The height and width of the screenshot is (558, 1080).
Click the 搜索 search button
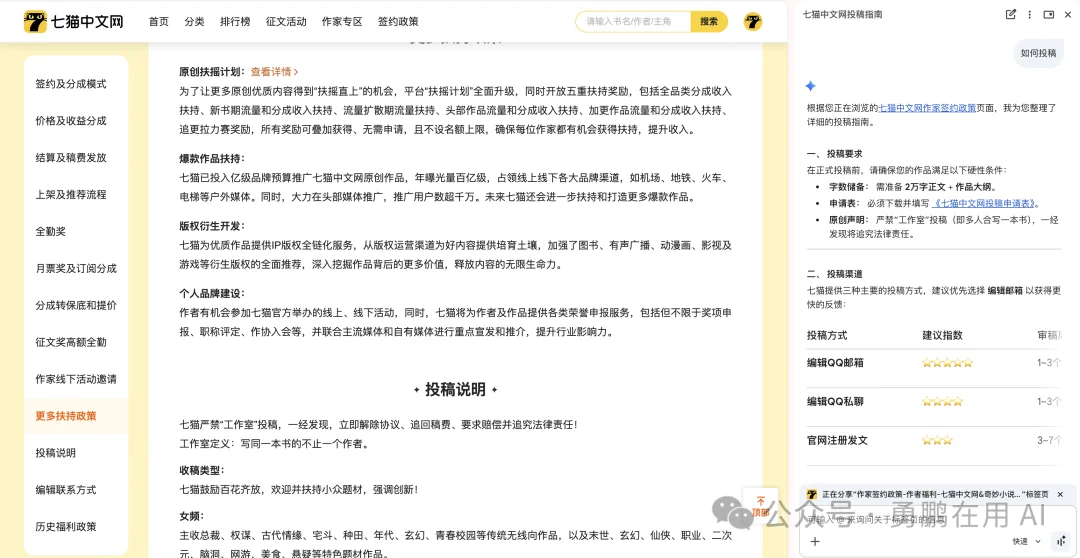[709, 21]
